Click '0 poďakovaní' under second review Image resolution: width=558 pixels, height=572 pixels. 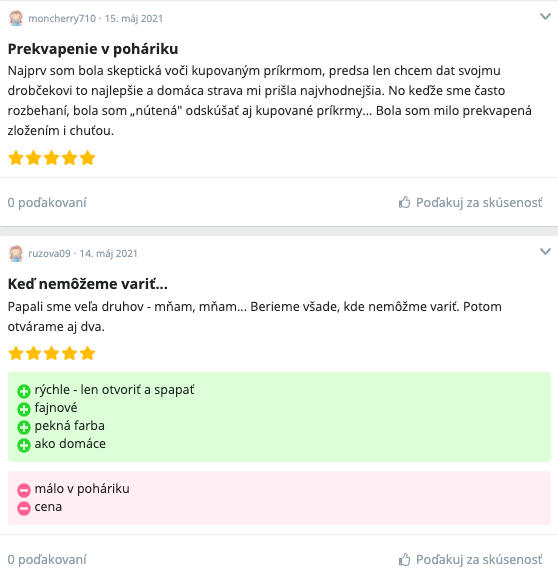click(47, 560)
